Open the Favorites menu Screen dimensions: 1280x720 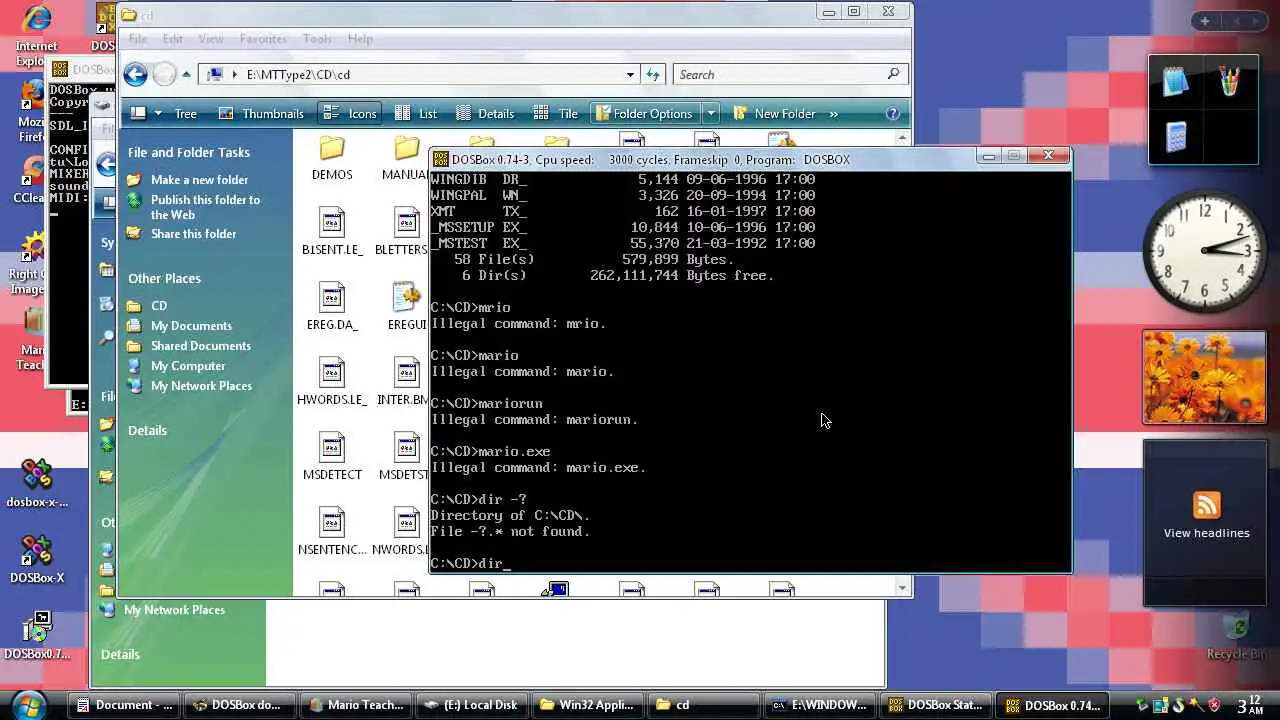click(x=263, y=38)
